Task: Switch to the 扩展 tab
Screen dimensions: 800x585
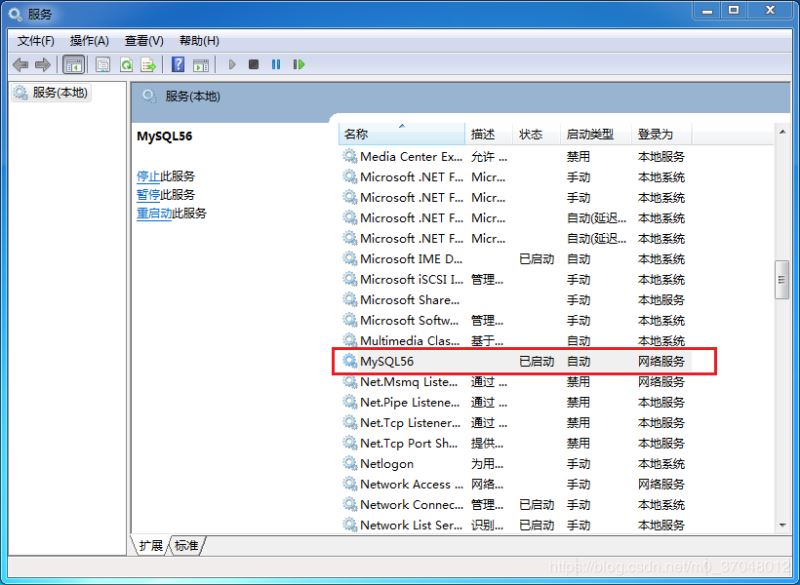Action: click(x=150, y=546)
